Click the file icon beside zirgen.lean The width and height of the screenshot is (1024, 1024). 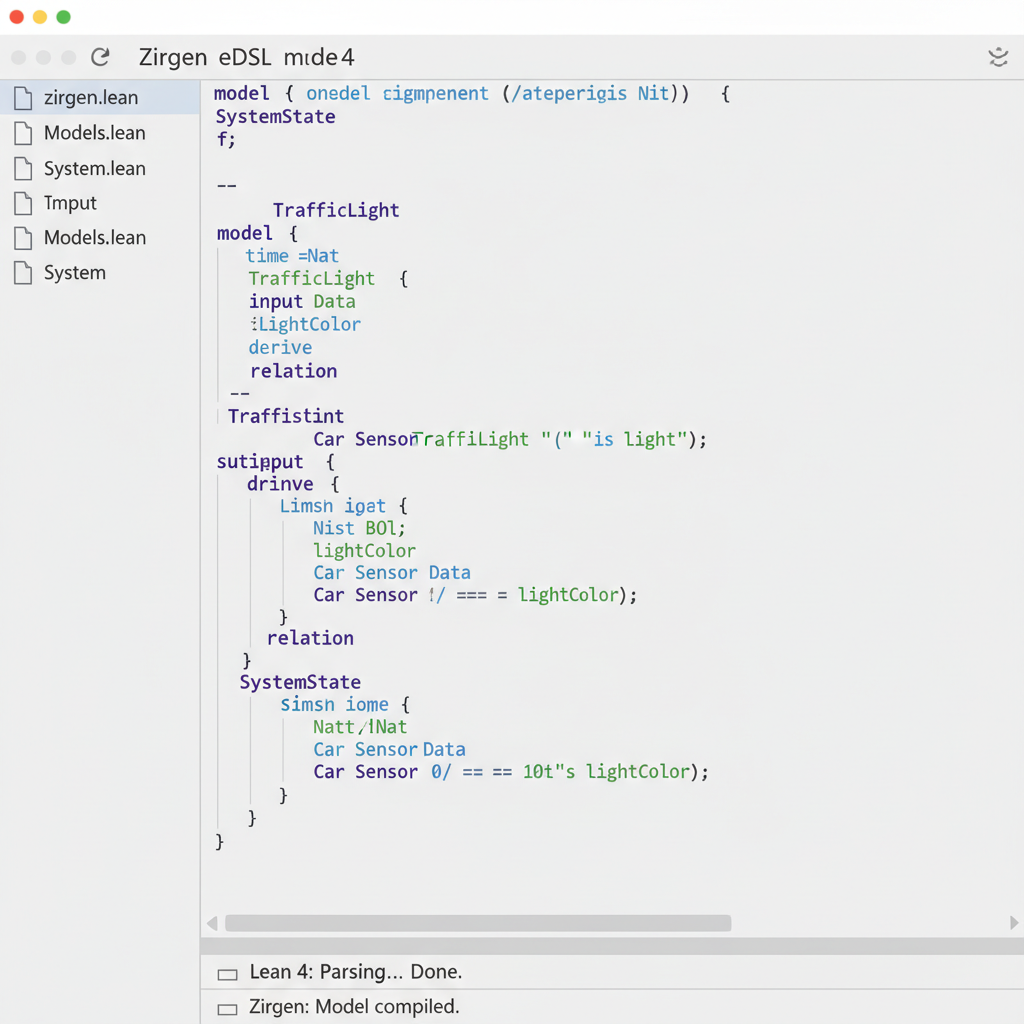pos(21,97)
